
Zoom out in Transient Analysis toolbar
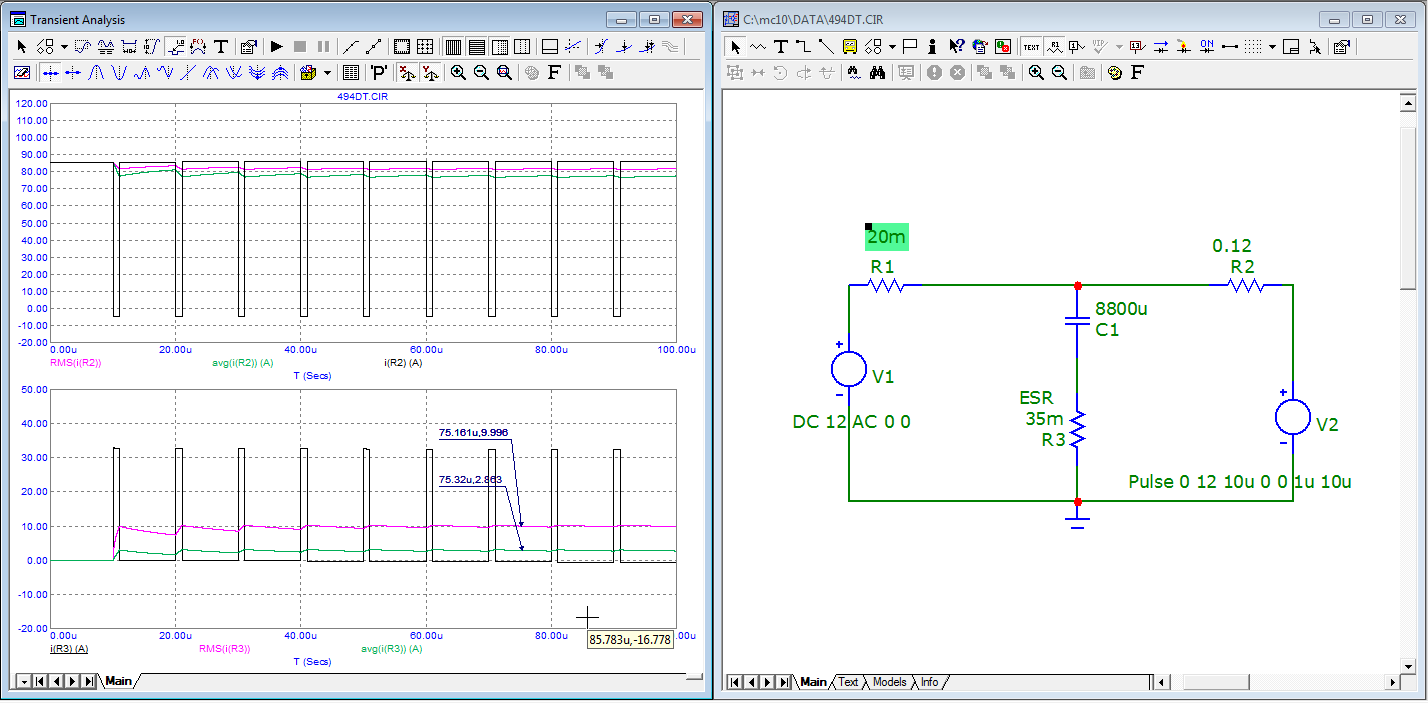[x=481, y=72]
